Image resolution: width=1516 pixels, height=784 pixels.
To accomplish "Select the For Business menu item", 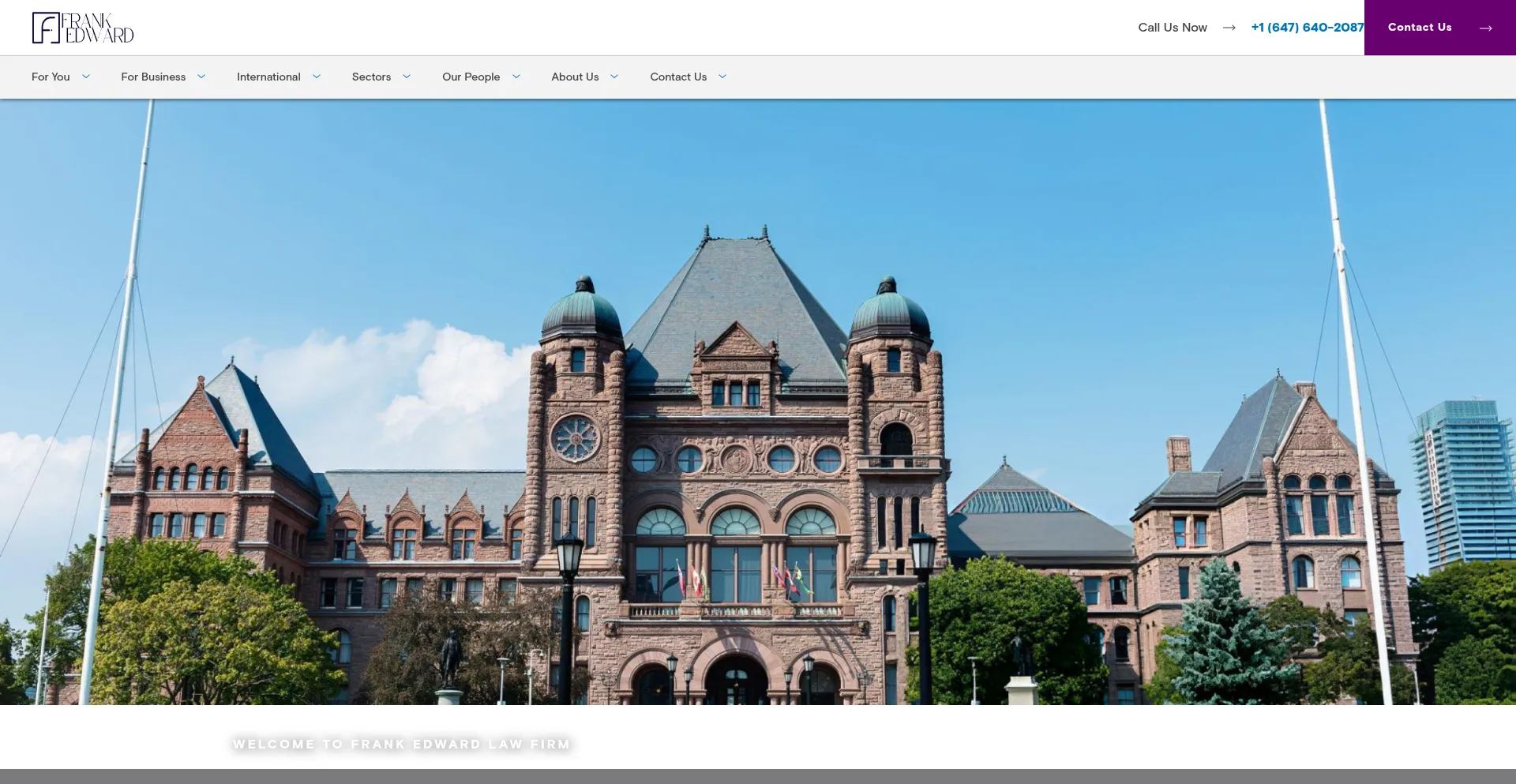I will click(x=153, y=77).
